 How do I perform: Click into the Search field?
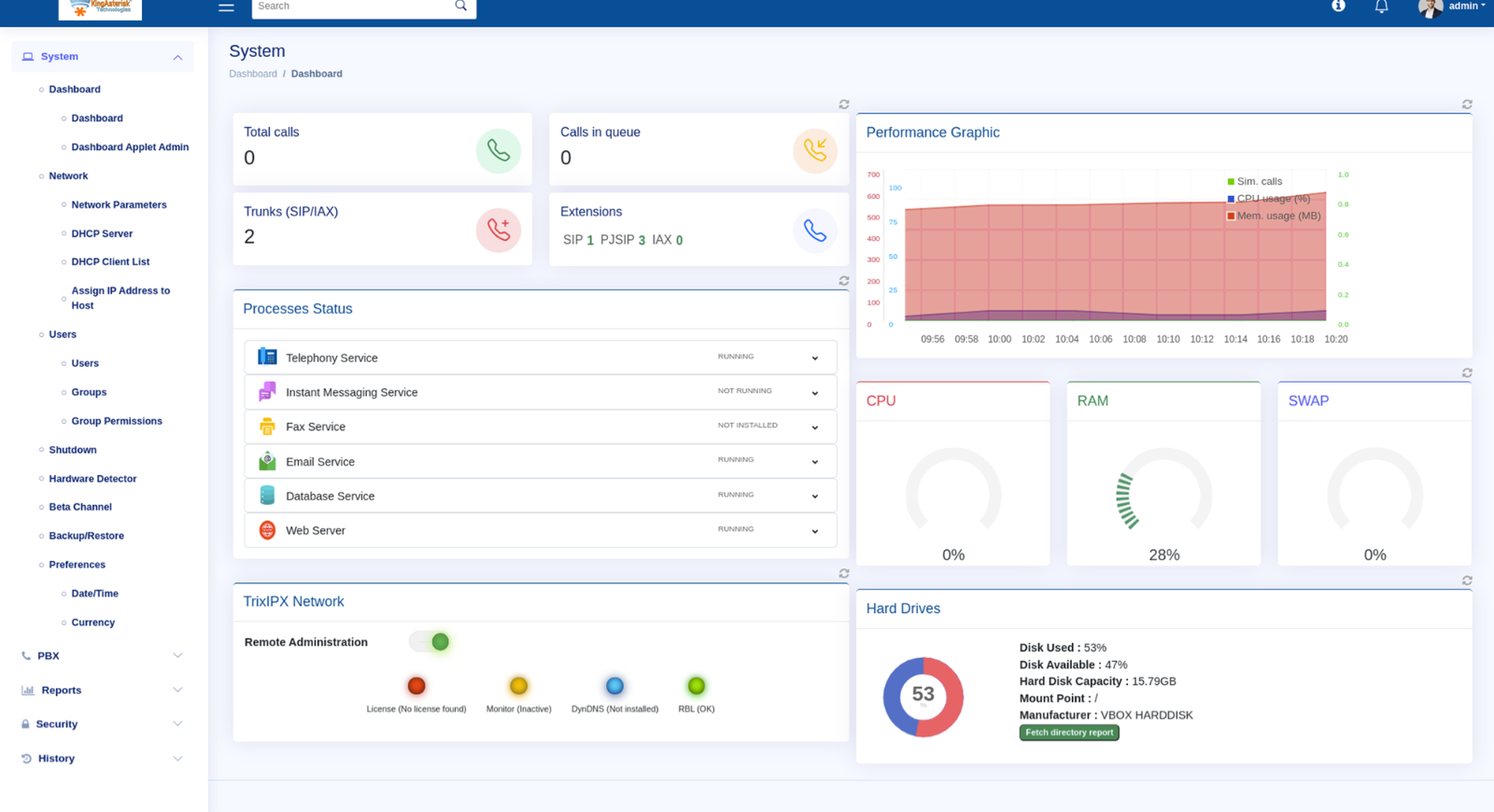pyautogui.click(x=351, y=7)
